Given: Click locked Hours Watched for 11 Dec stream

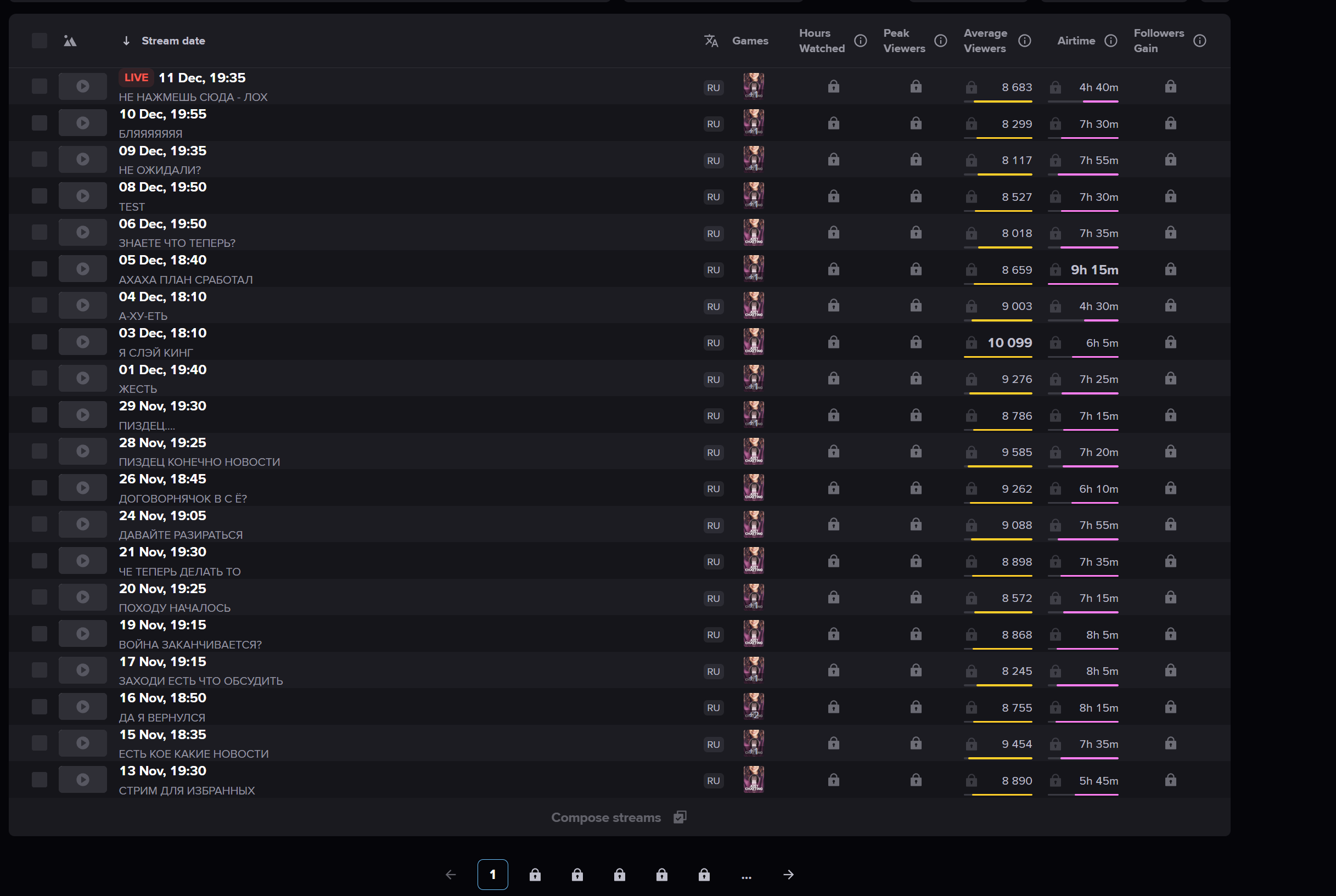Looking at the screenshot, I should pyautogui.click(x=834, y=87).
